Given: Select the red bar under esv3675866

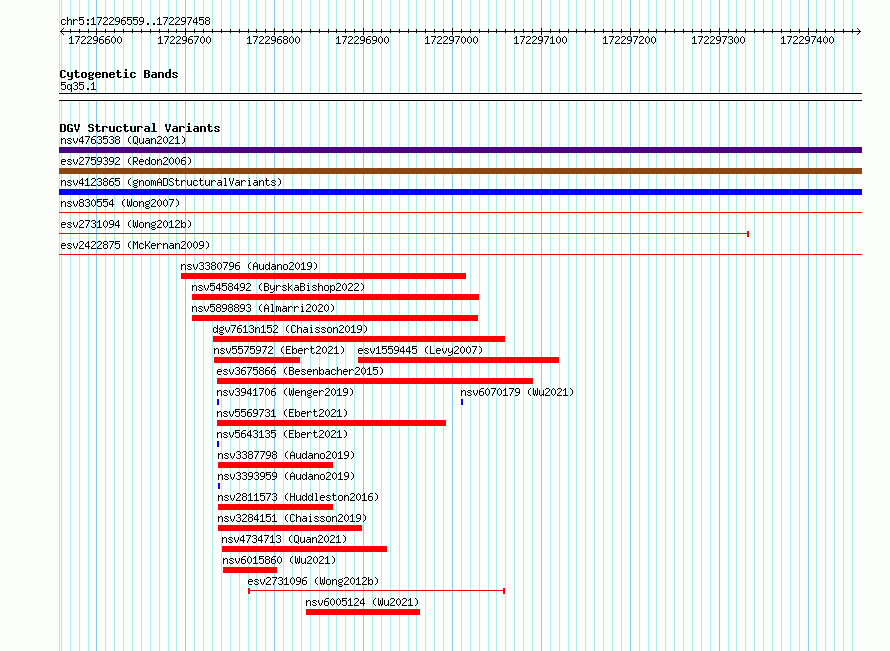Looking at the screenshot, I should coord(375,381).
